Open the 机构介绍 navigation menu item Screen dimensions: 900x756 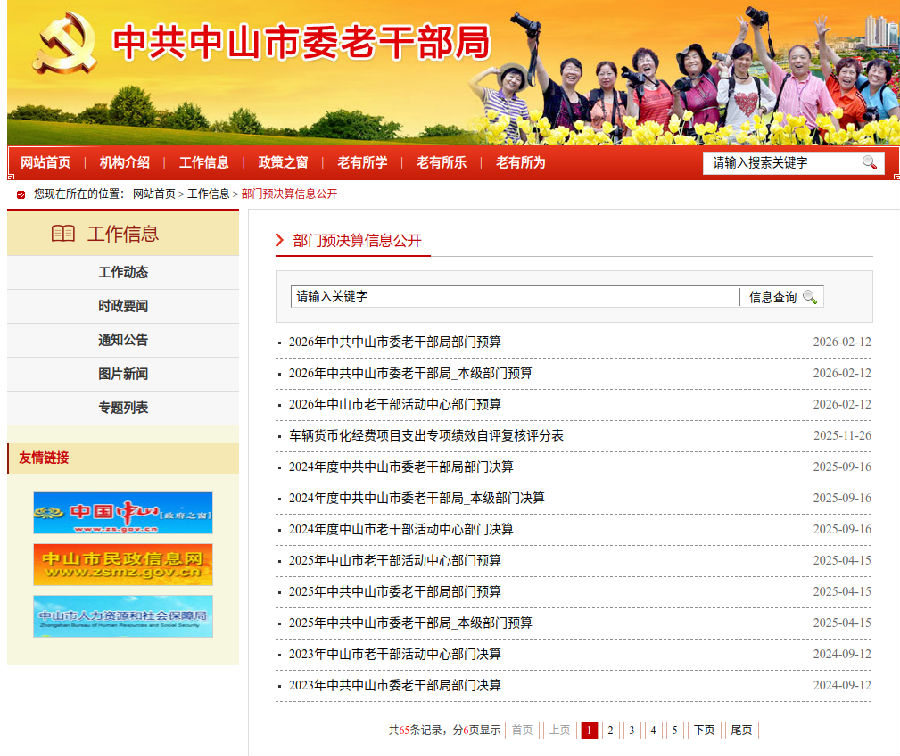point(124,162)
